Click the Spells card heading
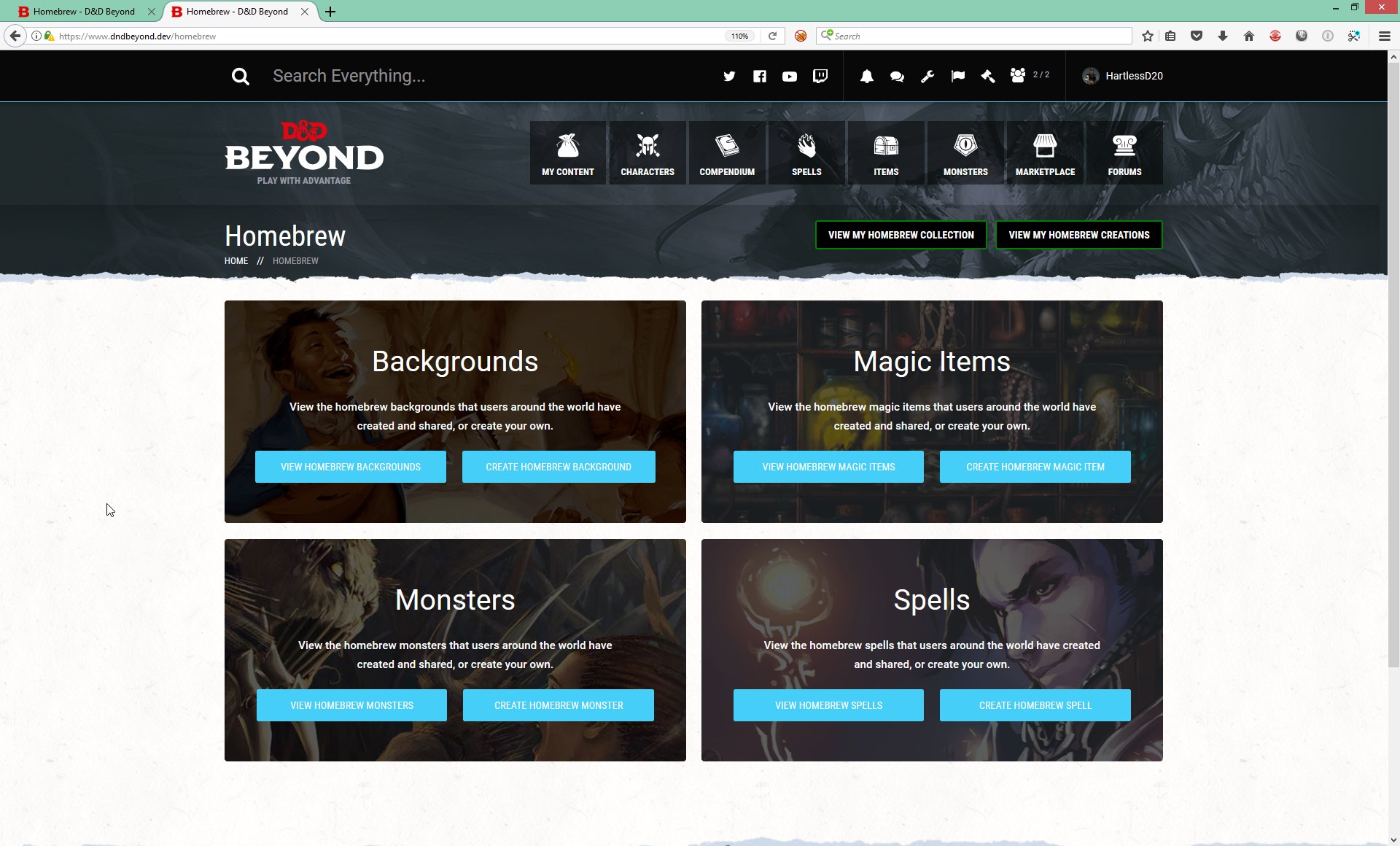Viewport: 1400px width, 846px height. coord(932,600)
